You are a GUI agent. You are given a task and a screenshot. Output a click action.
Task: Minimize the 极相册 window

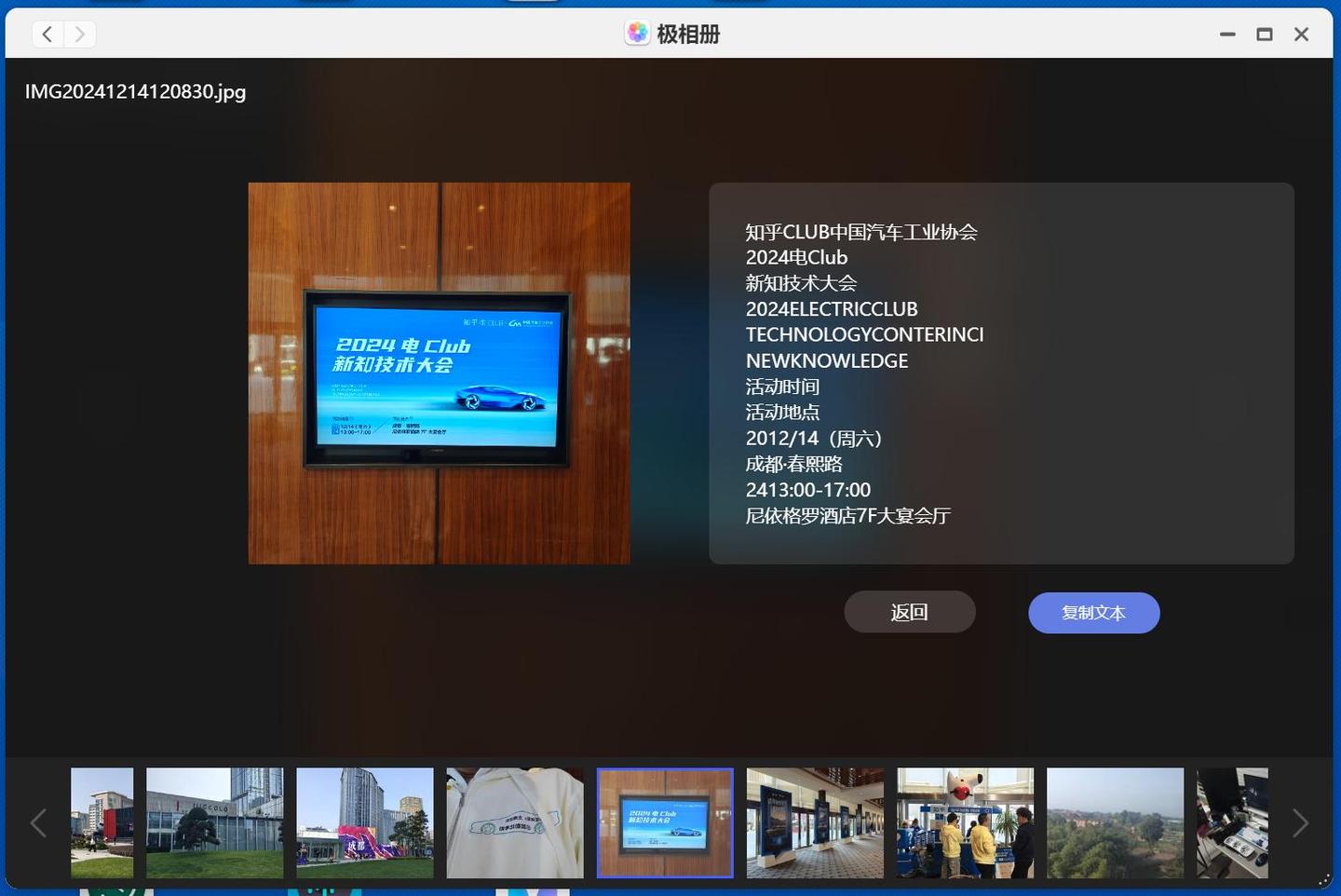click(1226, 34)
